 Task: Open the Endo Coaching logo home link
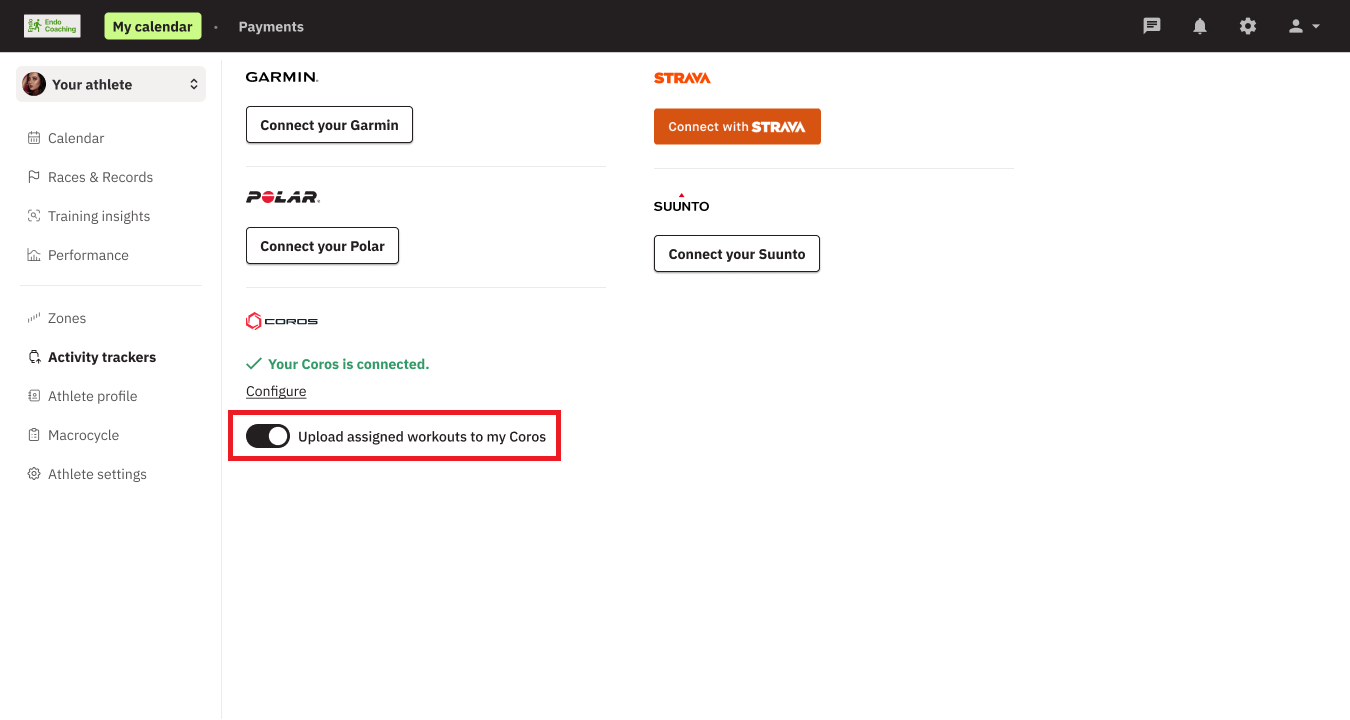tap(52, 26)
